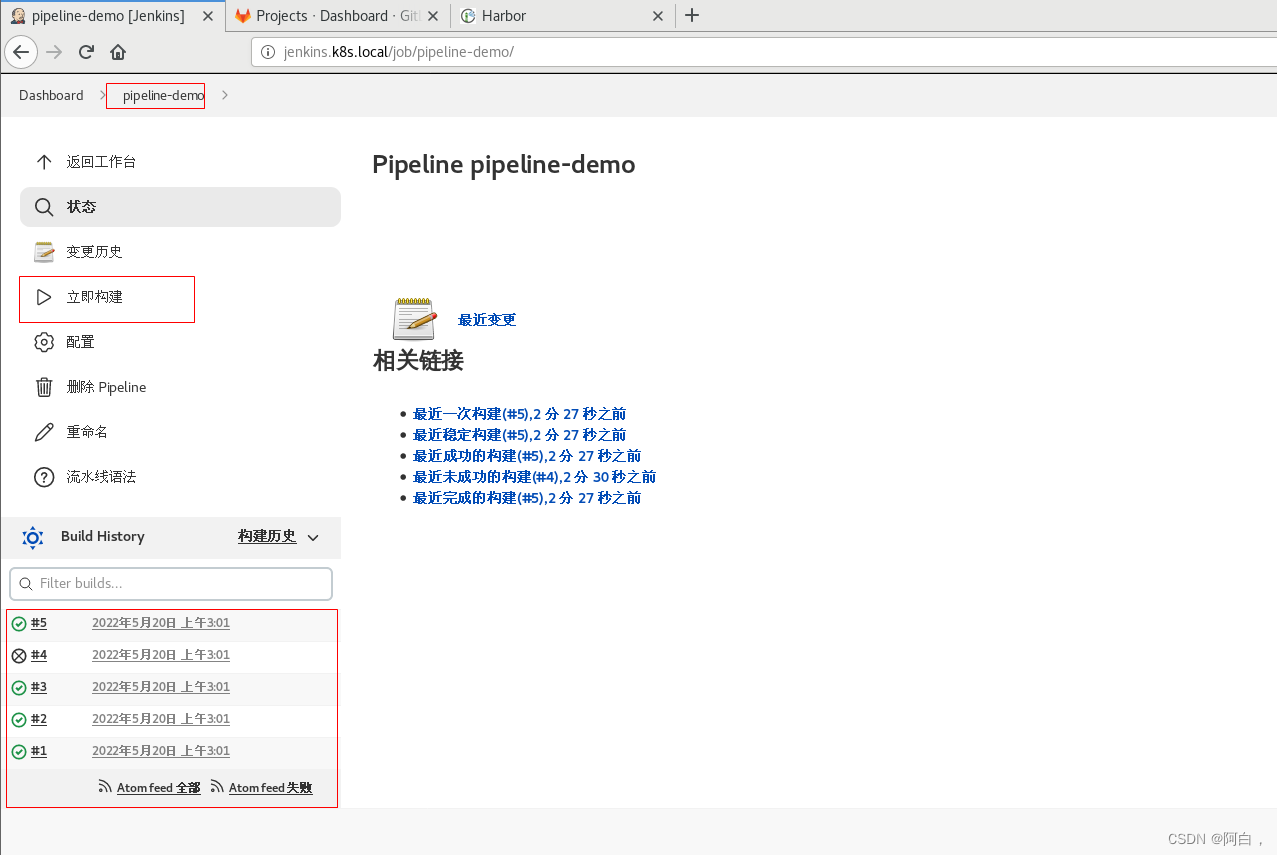Click the failed status icon of build #4
The width and height of the screenshot is (1277, 855).
[x=19, y=656]
